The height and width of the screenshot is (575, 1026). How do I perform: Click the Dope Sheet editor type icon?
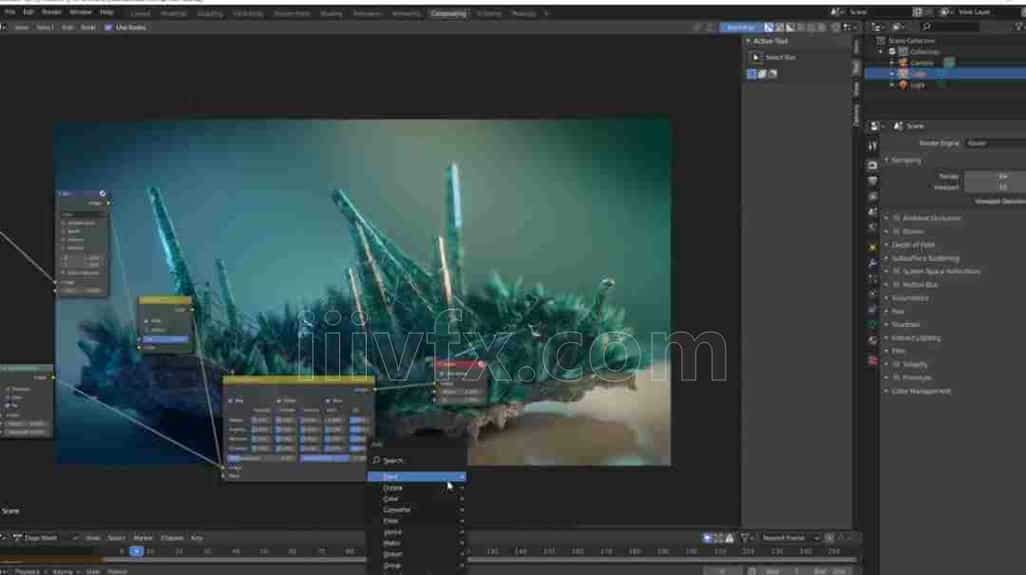click(x=18, y=538)
